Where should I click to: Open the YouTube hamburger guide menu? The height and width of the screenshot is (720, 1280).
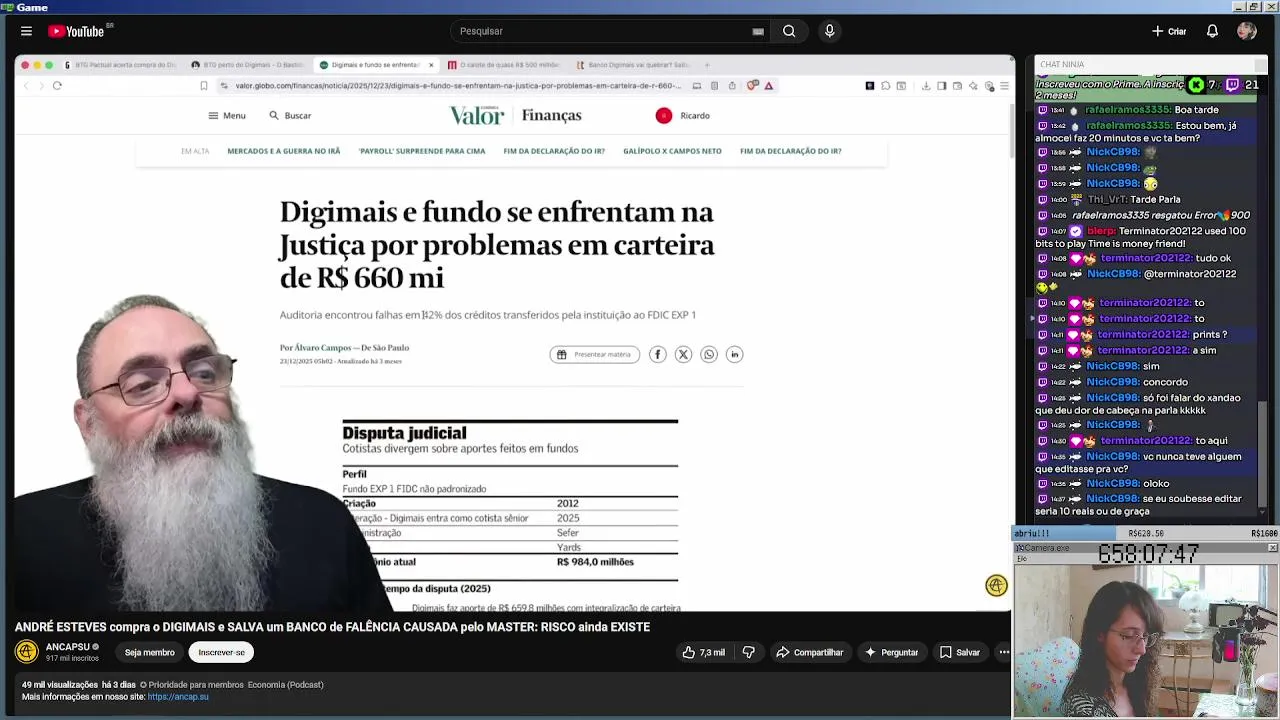click(x=26, y=31)
